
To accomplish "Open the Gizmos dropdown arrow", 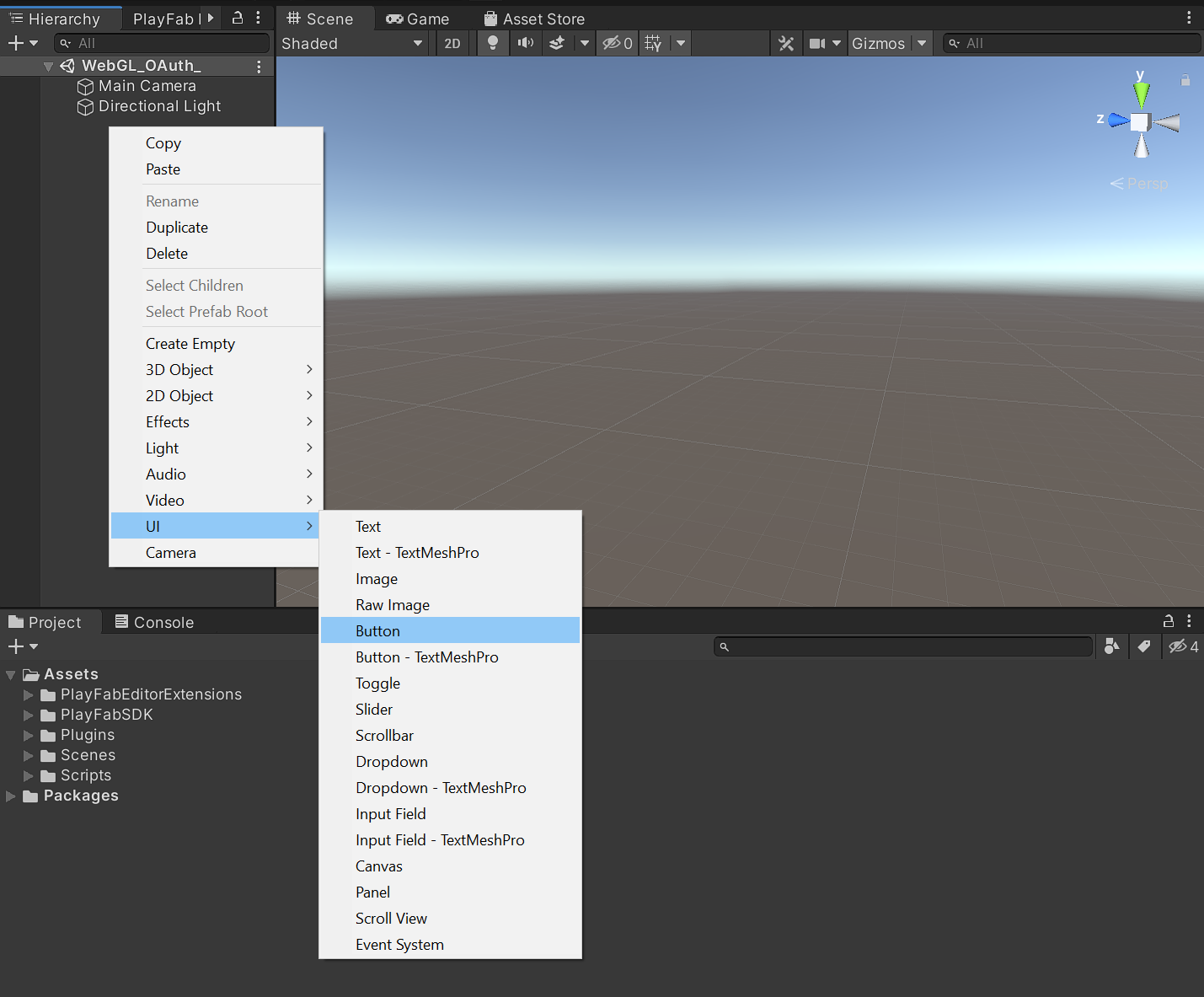I will pos(922,43).
